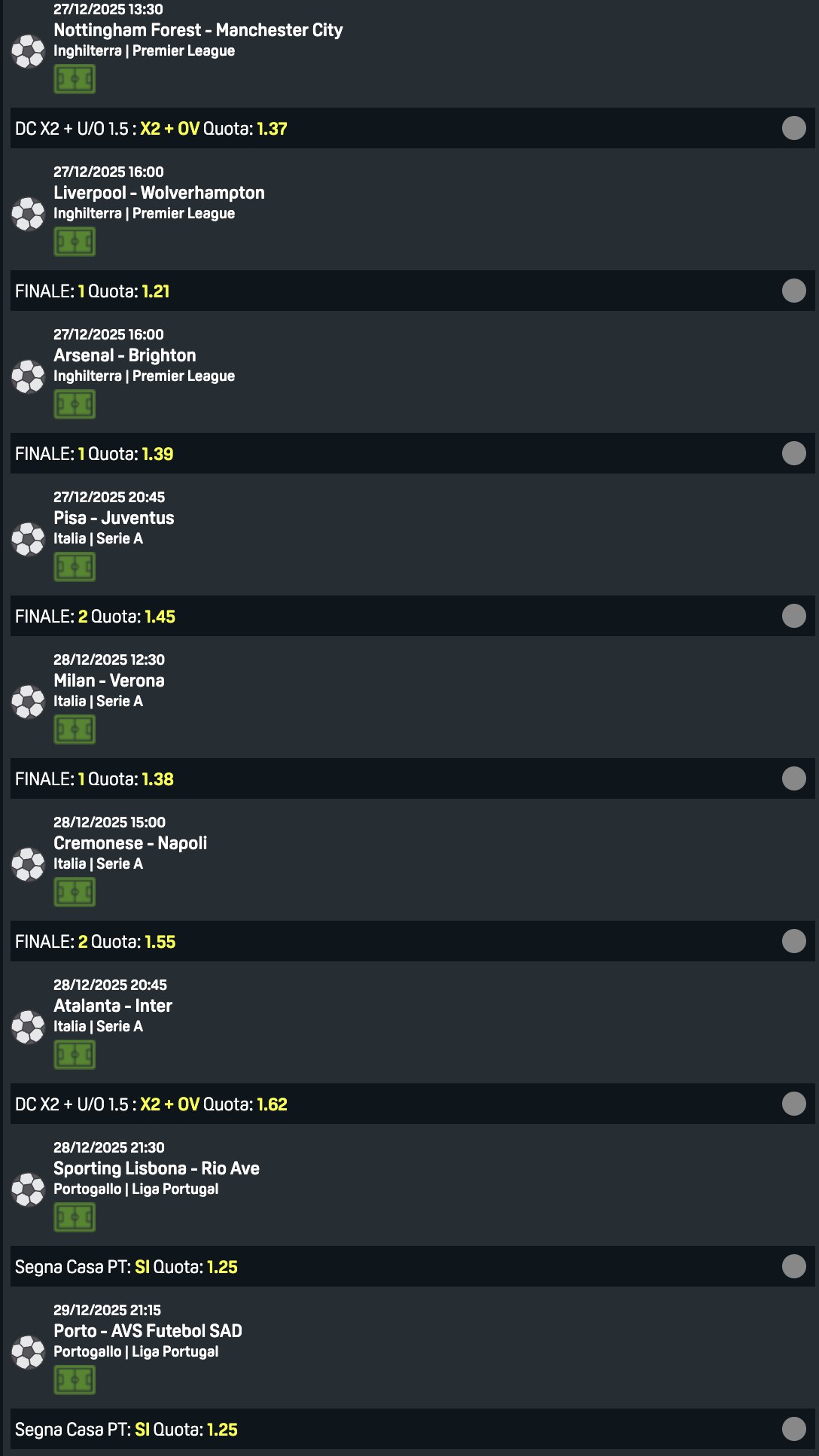Toggle status circle for Pisa - Juventus bet 1.45
The image size is (819, 1456).
coord(793,616)
